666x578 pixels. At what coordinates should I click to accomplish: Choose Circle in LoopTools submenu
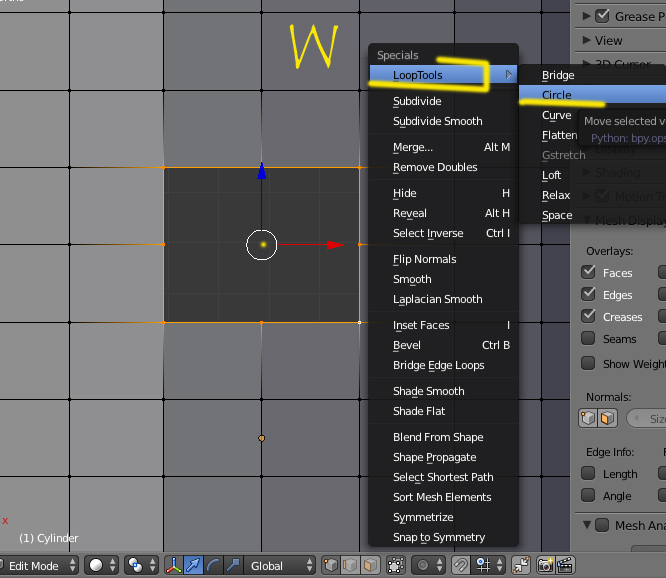tap(593, 95)
